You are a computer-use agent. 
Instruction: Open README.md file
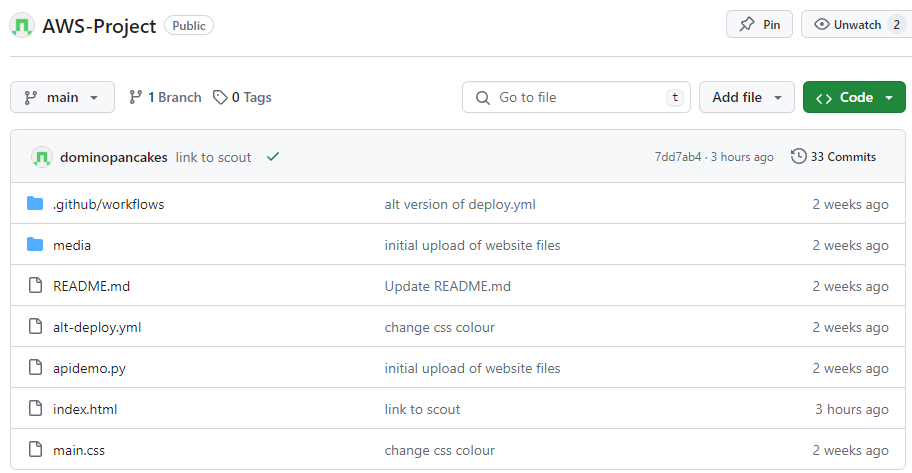coord(91,286)
